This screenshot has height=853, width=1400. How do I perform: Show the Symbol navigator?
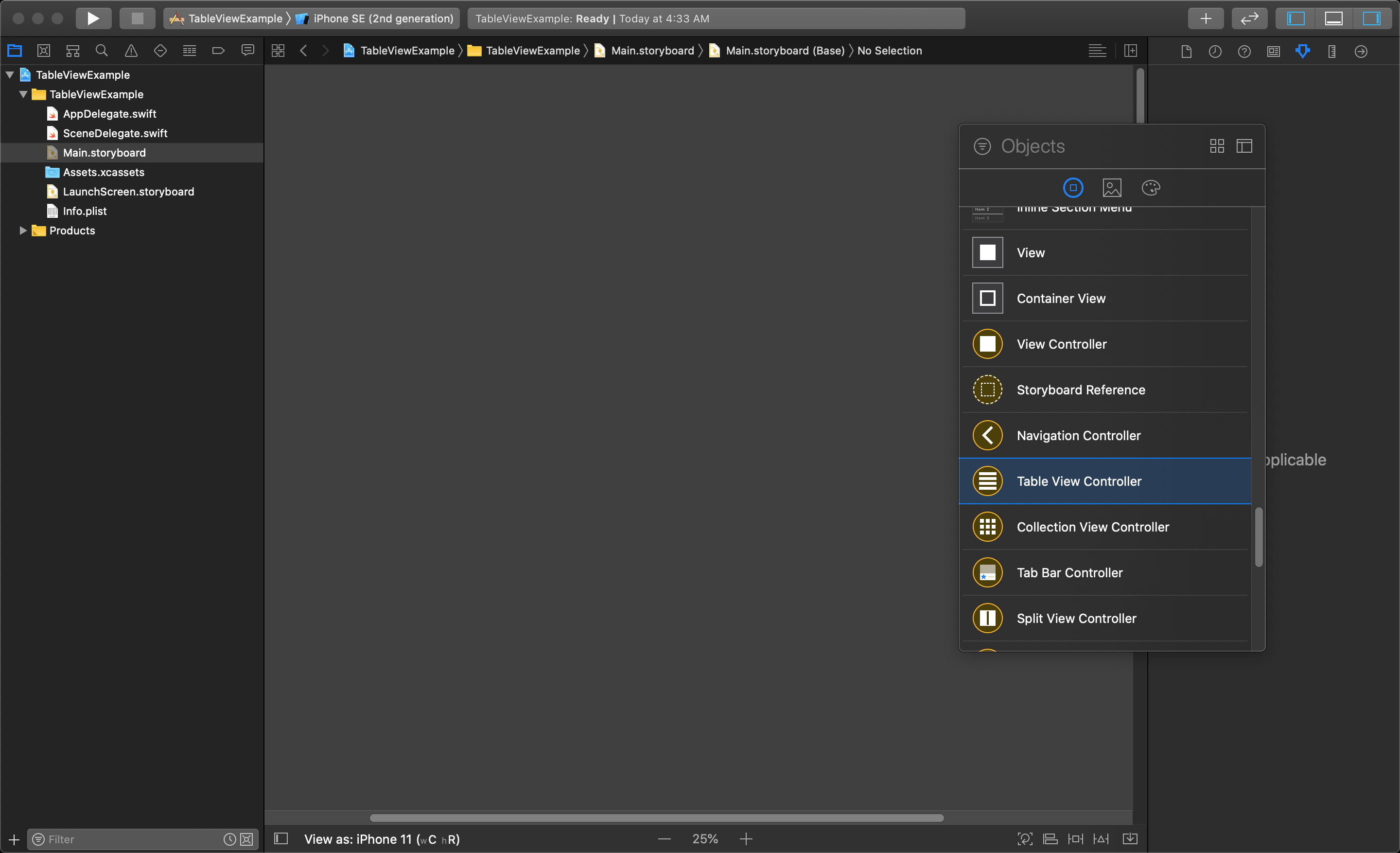pos(73,51)
